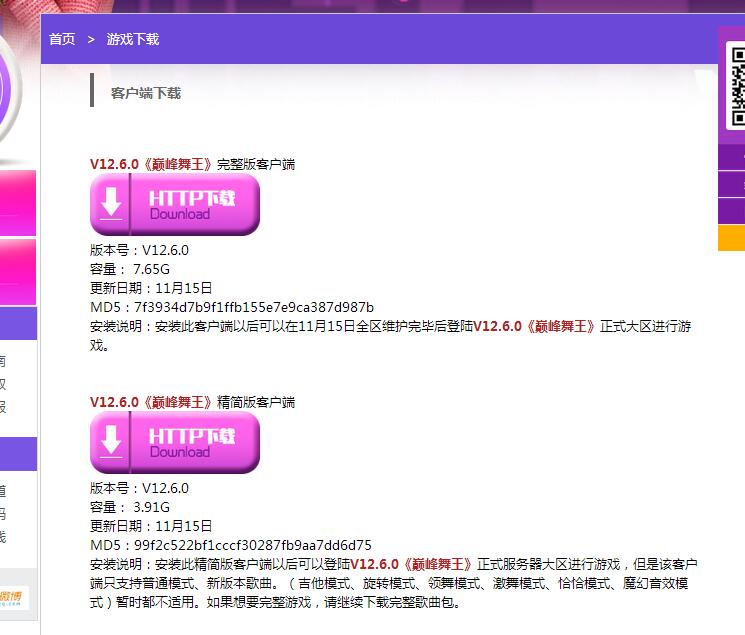The height and width of the screenshot is (635, 745).
Task: Download the 精简版 client via HTTP button
Action: [x=175, y=442]
